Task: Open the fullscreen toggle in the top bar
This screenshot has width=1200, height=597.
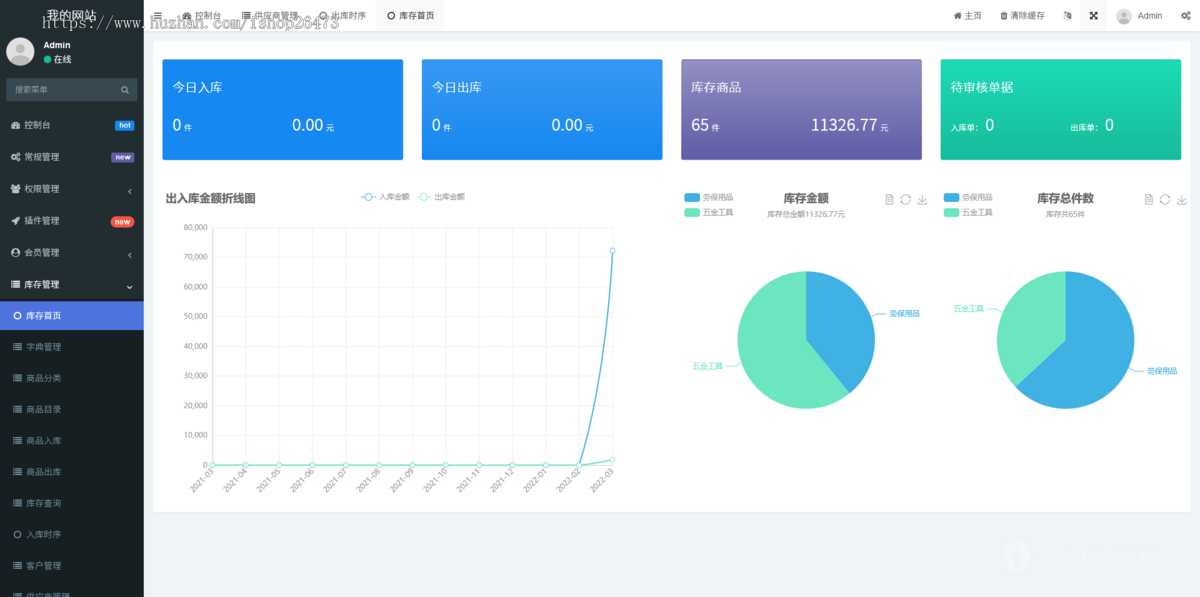Action: [x=1092, y=15]
